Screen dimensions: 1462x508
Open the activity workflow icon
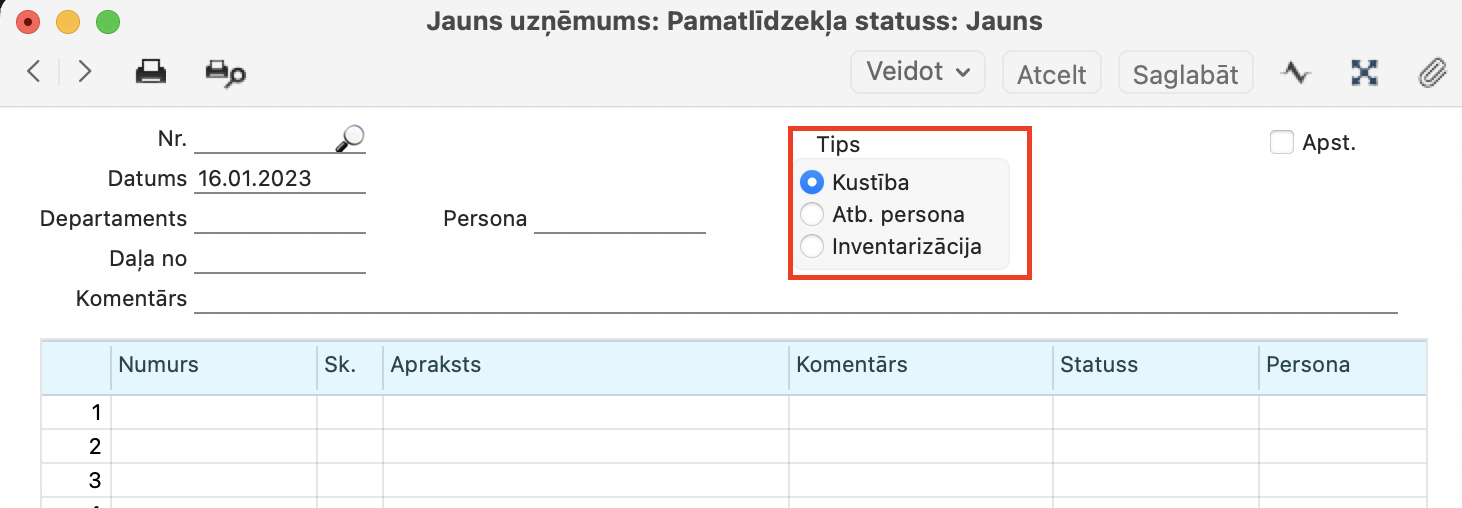coord(1296,73)
